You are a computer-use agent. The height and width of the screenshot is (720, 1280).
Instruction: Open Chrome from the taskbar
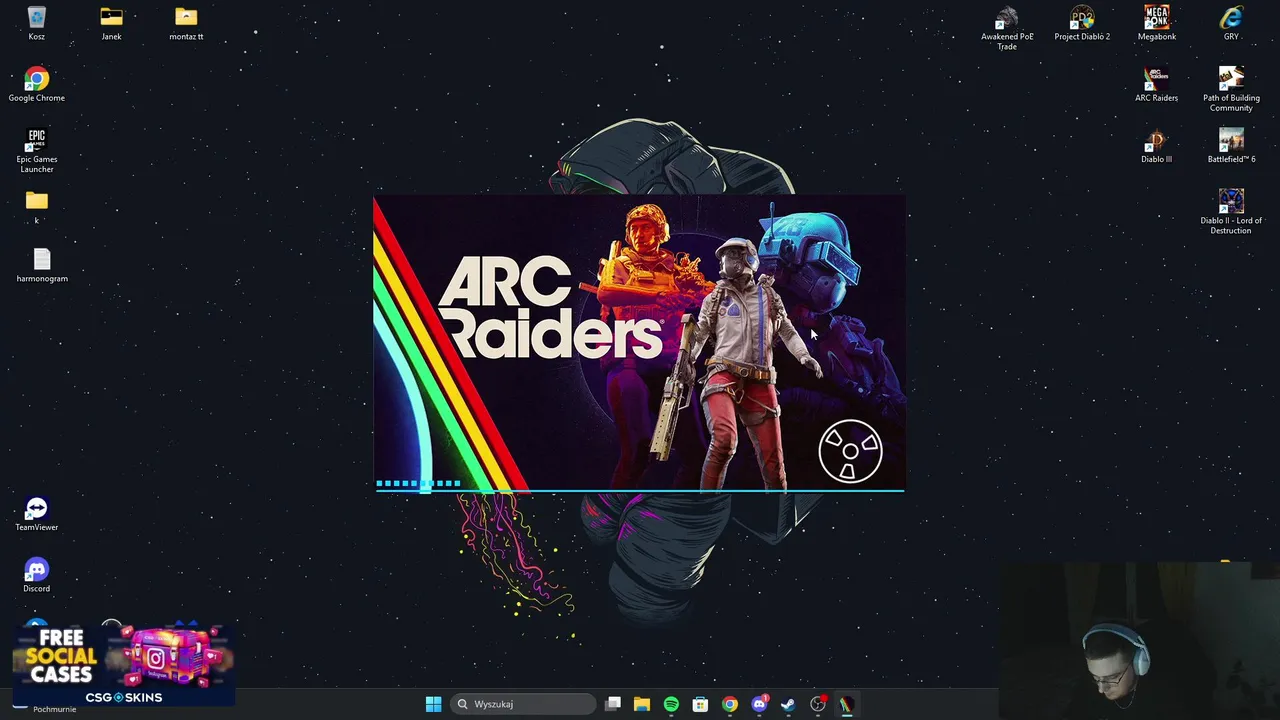pyautogui.click(x=730, y=704)
